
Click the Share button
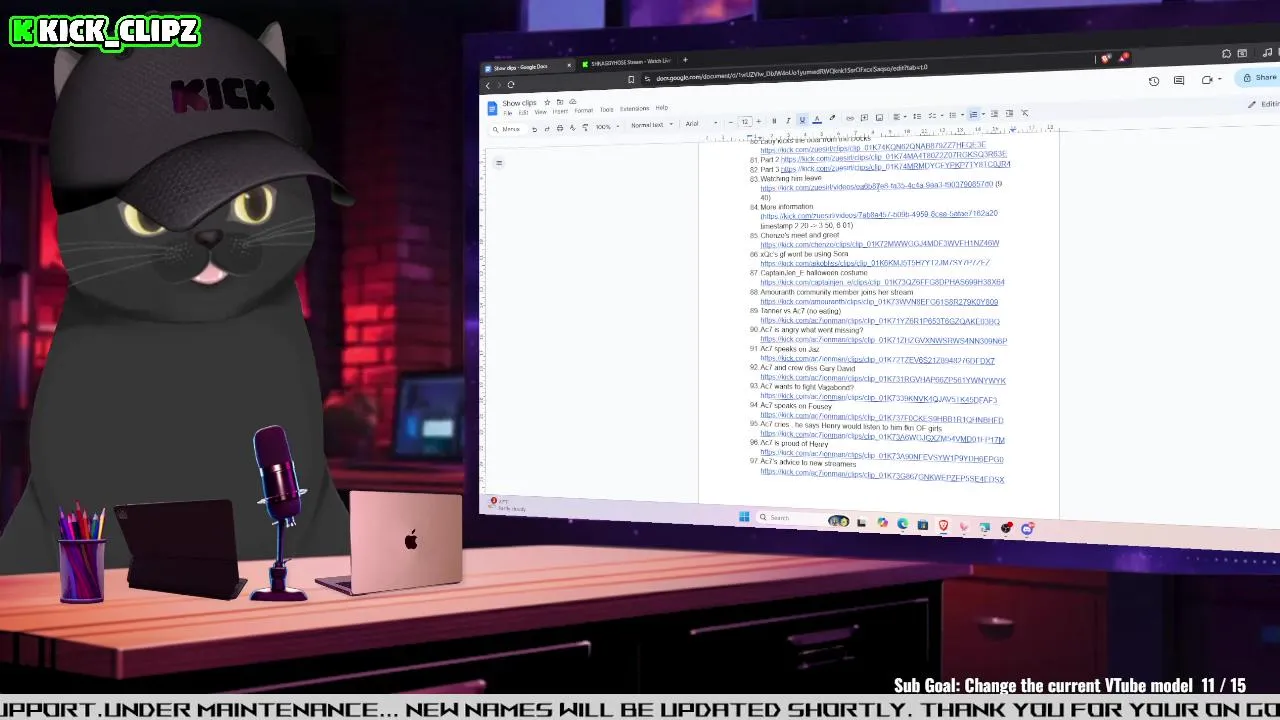tap(1259, 77)
